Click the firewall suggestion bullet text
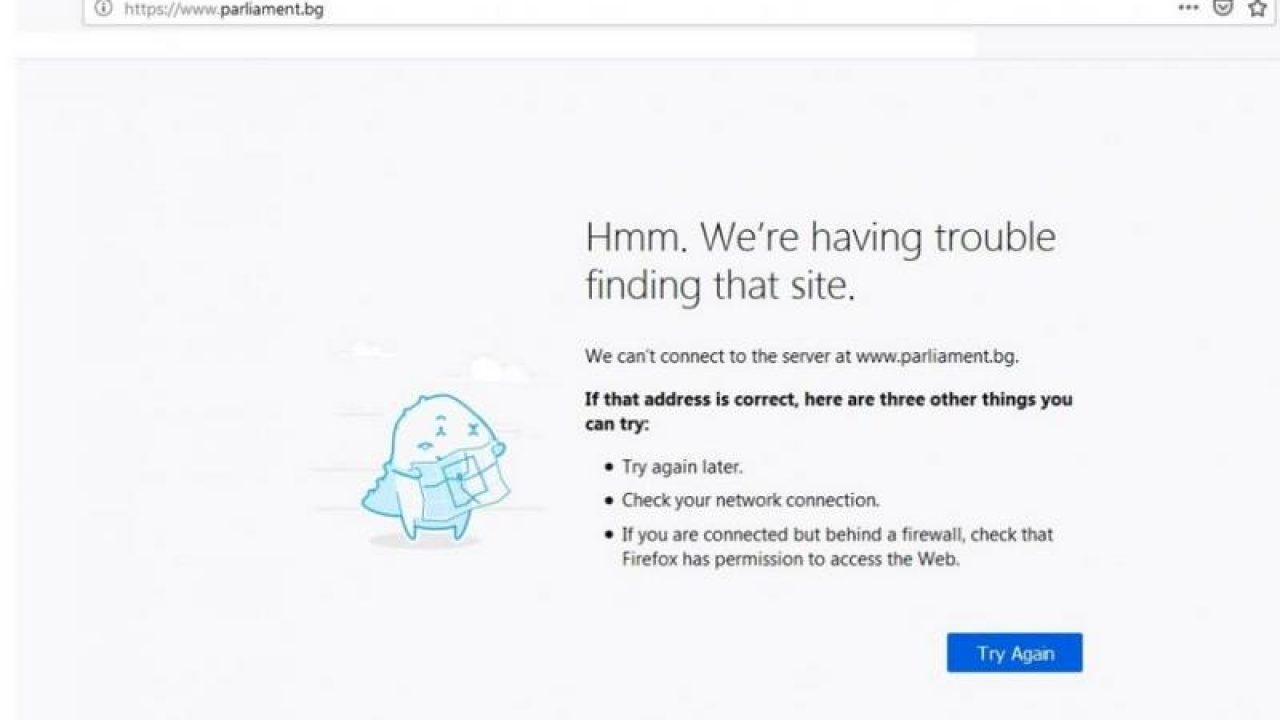The image size is (1280, 720). pyautogui.click(x=836, y=534)
